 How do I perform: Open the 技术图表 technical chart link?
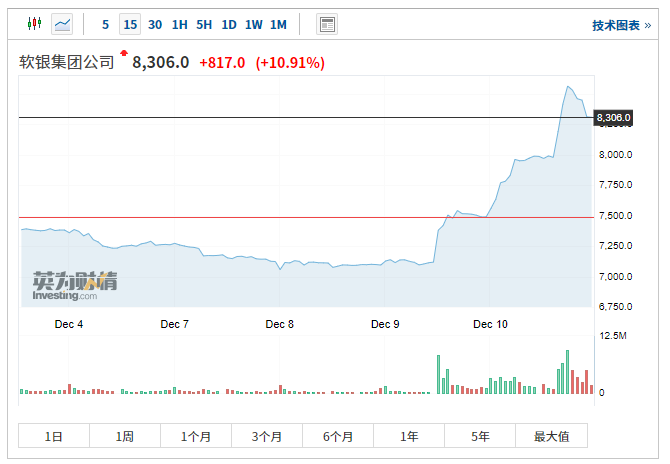621,26
